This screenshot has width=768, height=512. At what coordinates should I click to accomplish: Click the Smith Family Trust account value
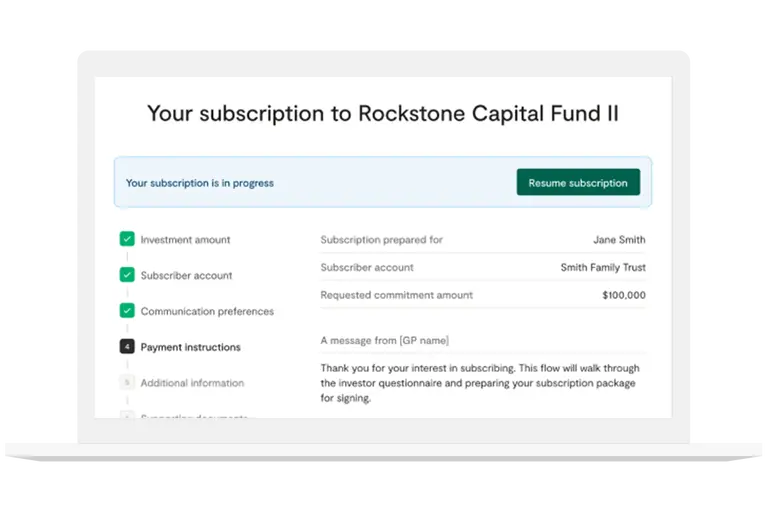pyautogui.click(x=603, y=268)
